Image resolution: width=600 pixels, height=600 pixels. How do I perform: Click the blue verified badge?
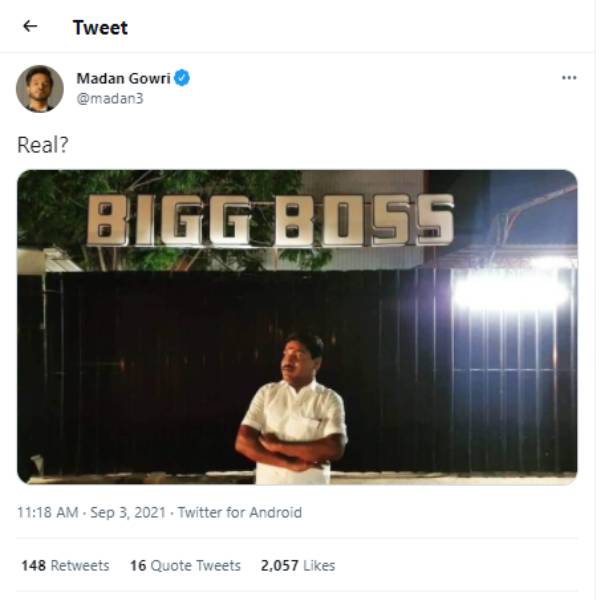[183, 78]
